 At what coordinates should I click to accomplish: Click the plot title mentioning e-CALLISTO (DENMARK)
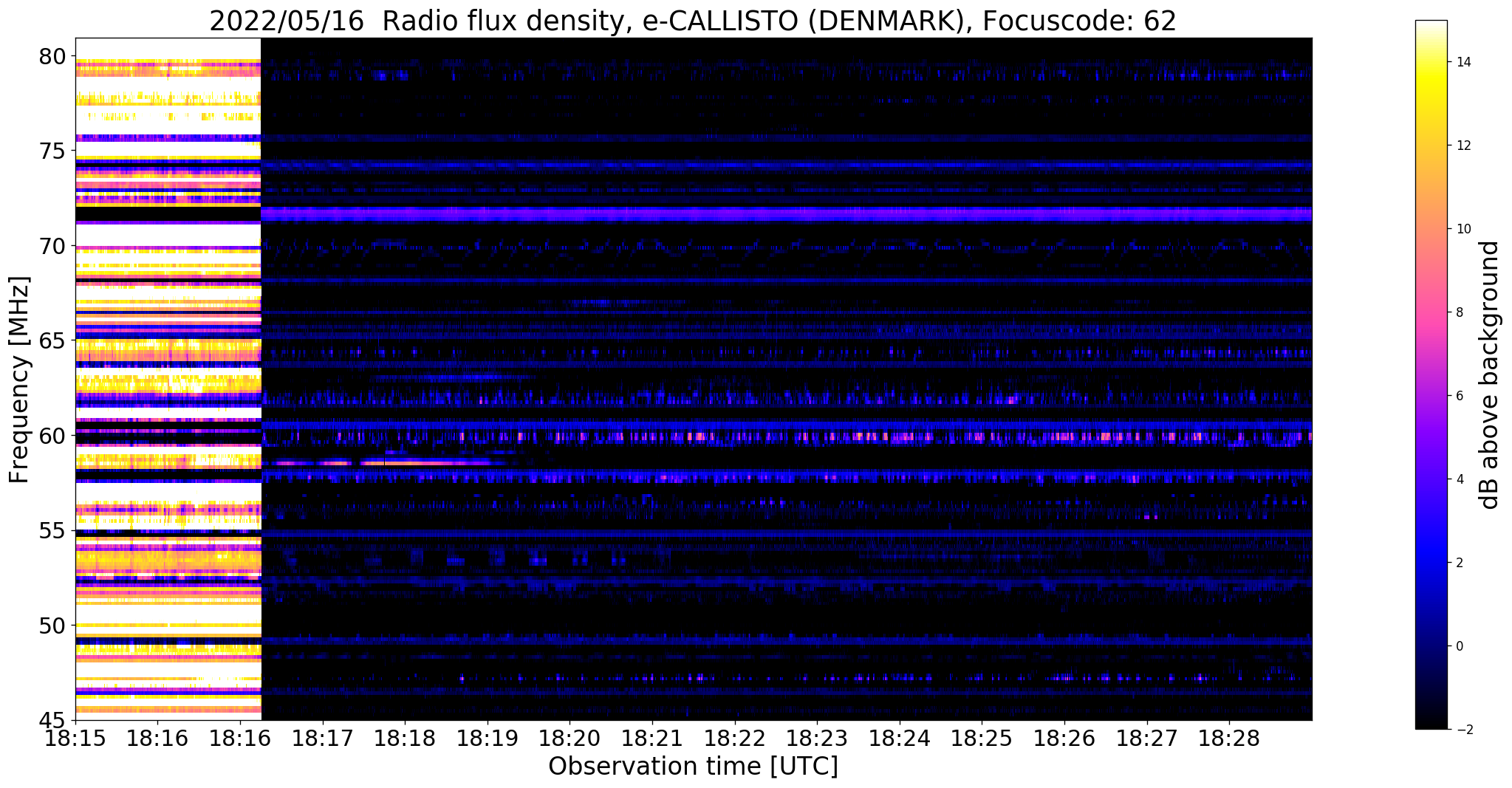pyautogui.click(x=693, y=21)
